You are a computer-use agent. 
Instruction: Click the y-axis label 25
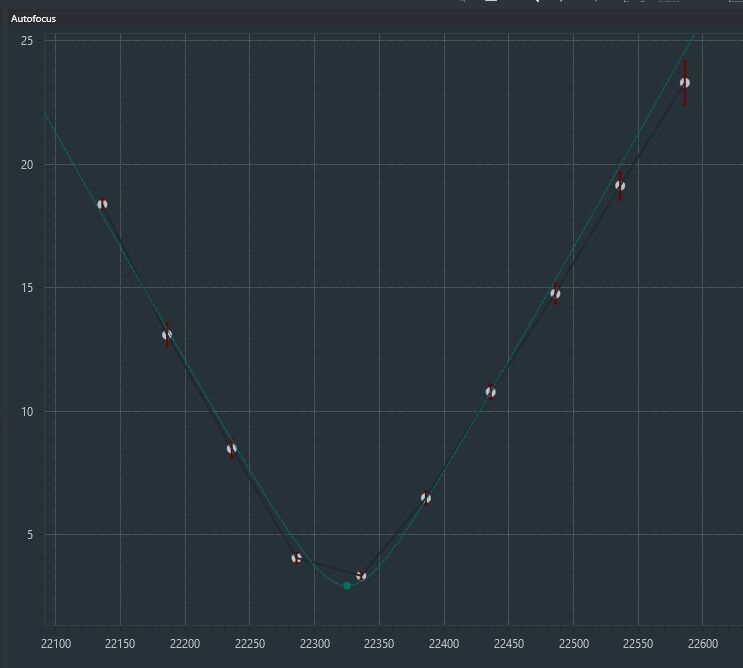[x=27, y=41]
